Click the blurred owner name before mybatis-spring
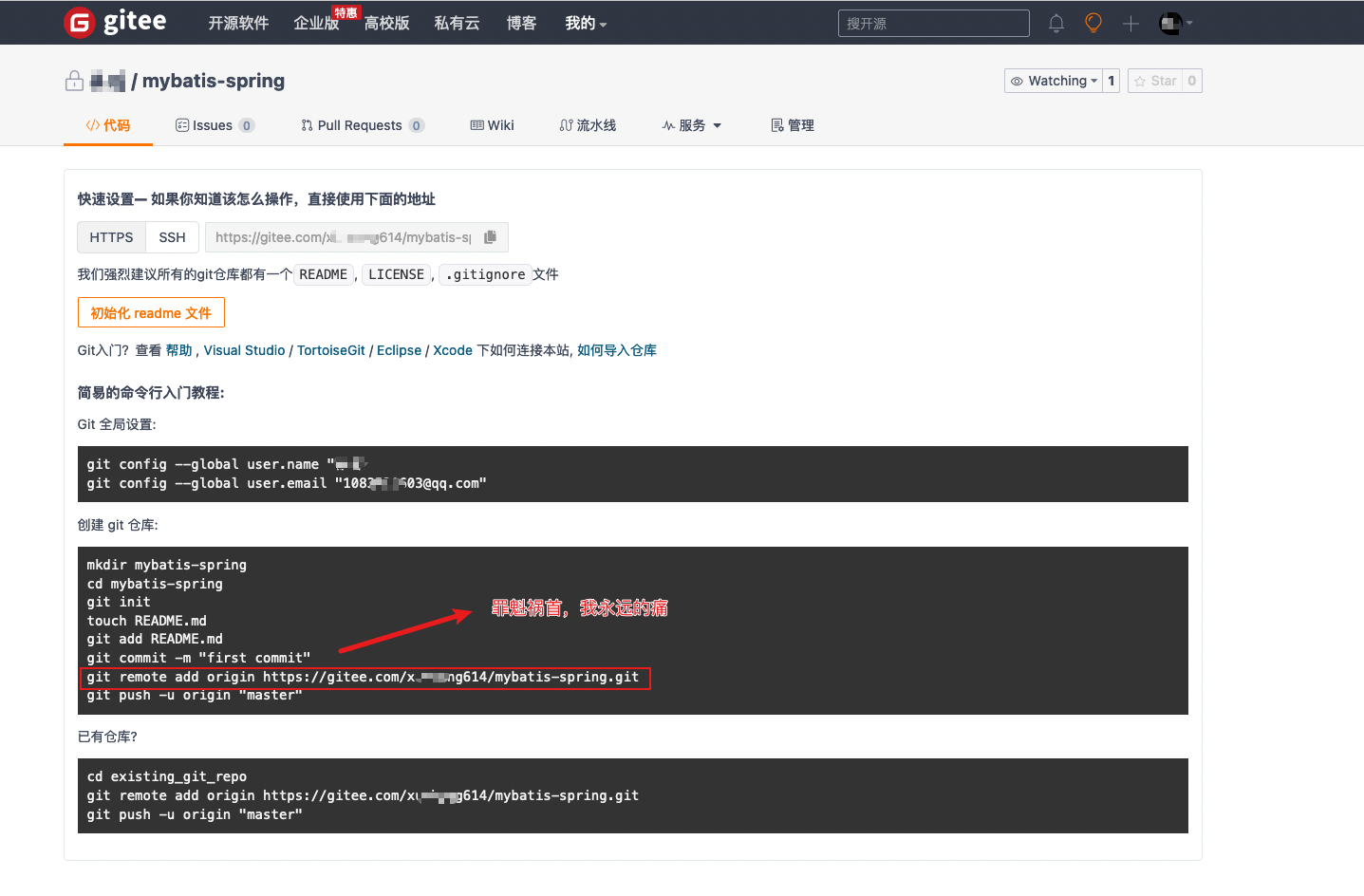Viewport: 1364px width, 896px height. pyautogui.click(x=107, y=81)
